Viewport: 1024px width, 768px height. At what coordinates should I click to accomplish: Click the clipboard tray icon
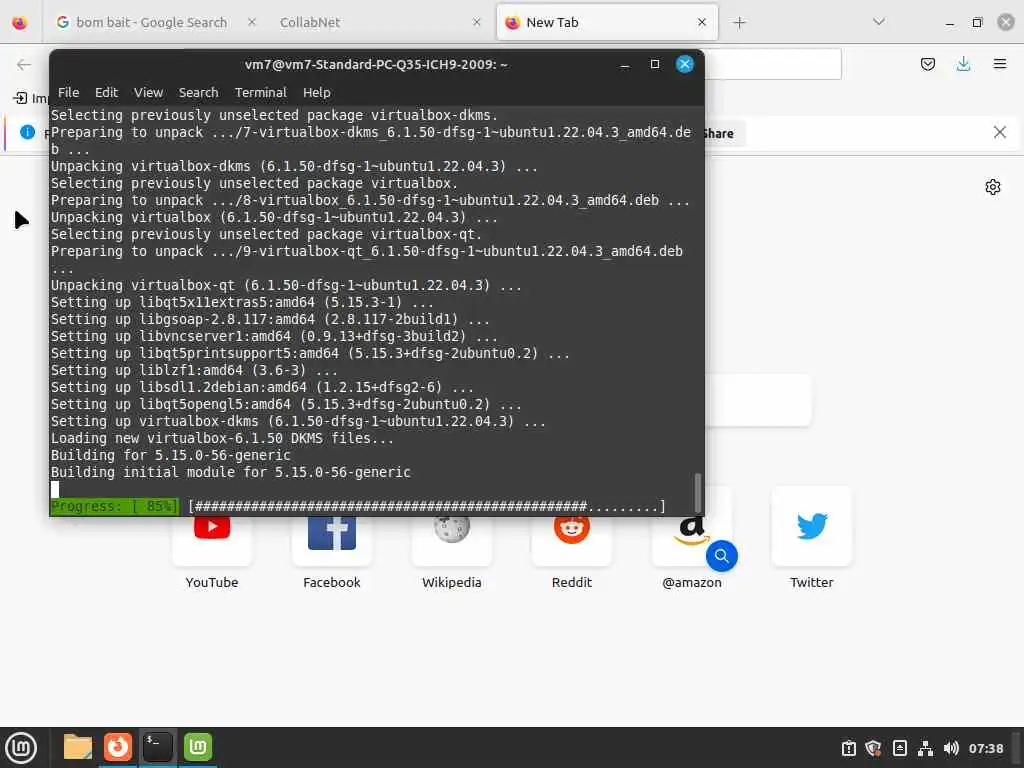click(848, 748)
